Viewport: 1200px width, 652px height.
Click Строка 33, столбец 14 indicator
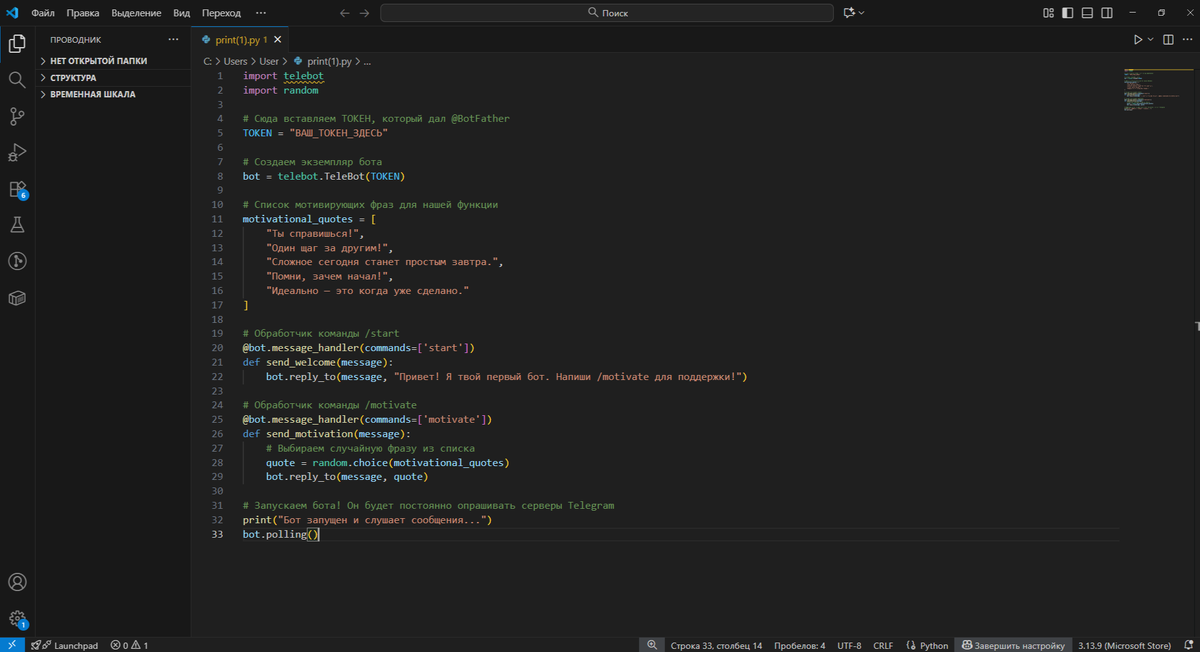point(716,645)
